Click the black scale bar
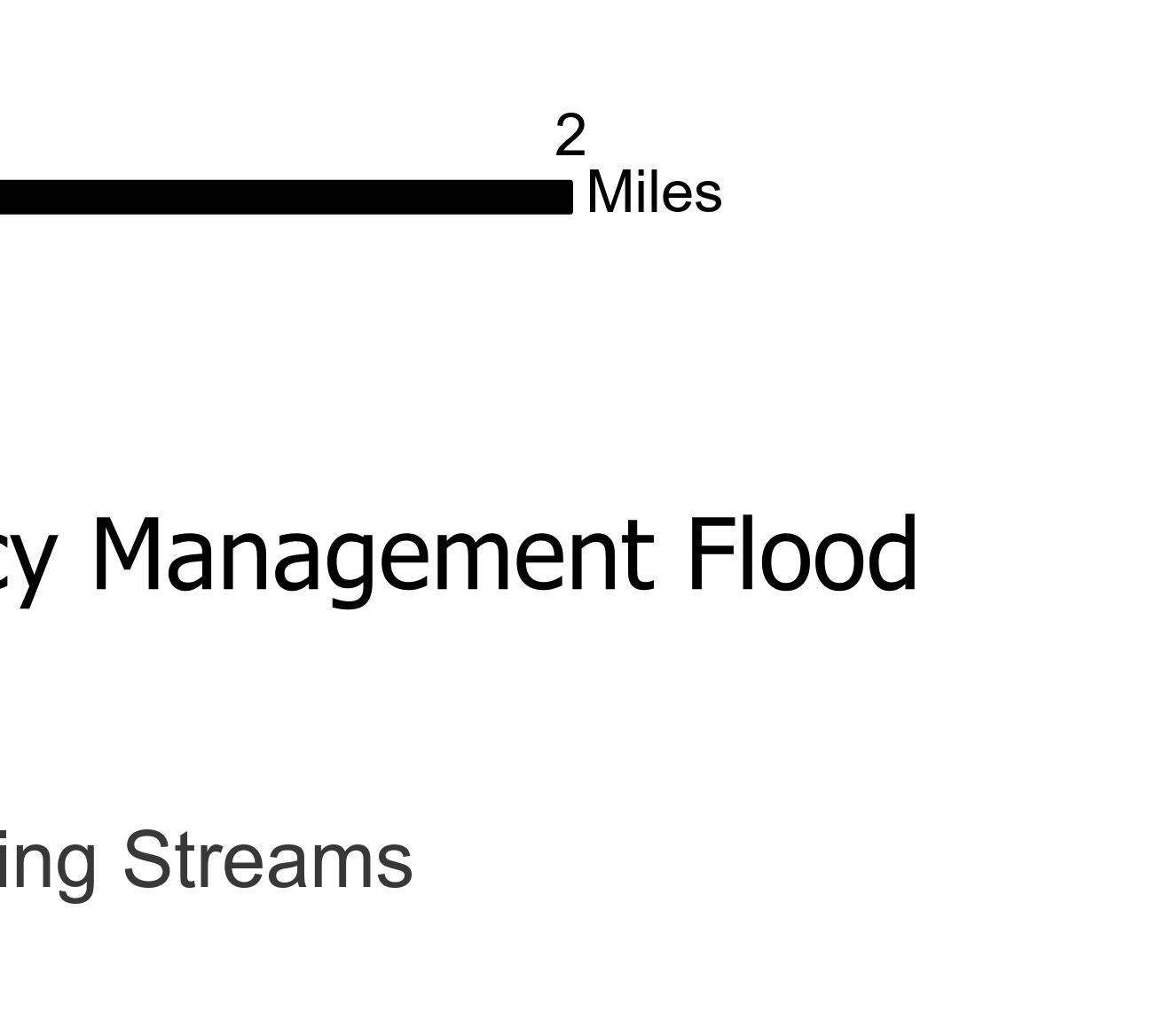Viewport: 1164px width, 1036px height. click(284, 197)
